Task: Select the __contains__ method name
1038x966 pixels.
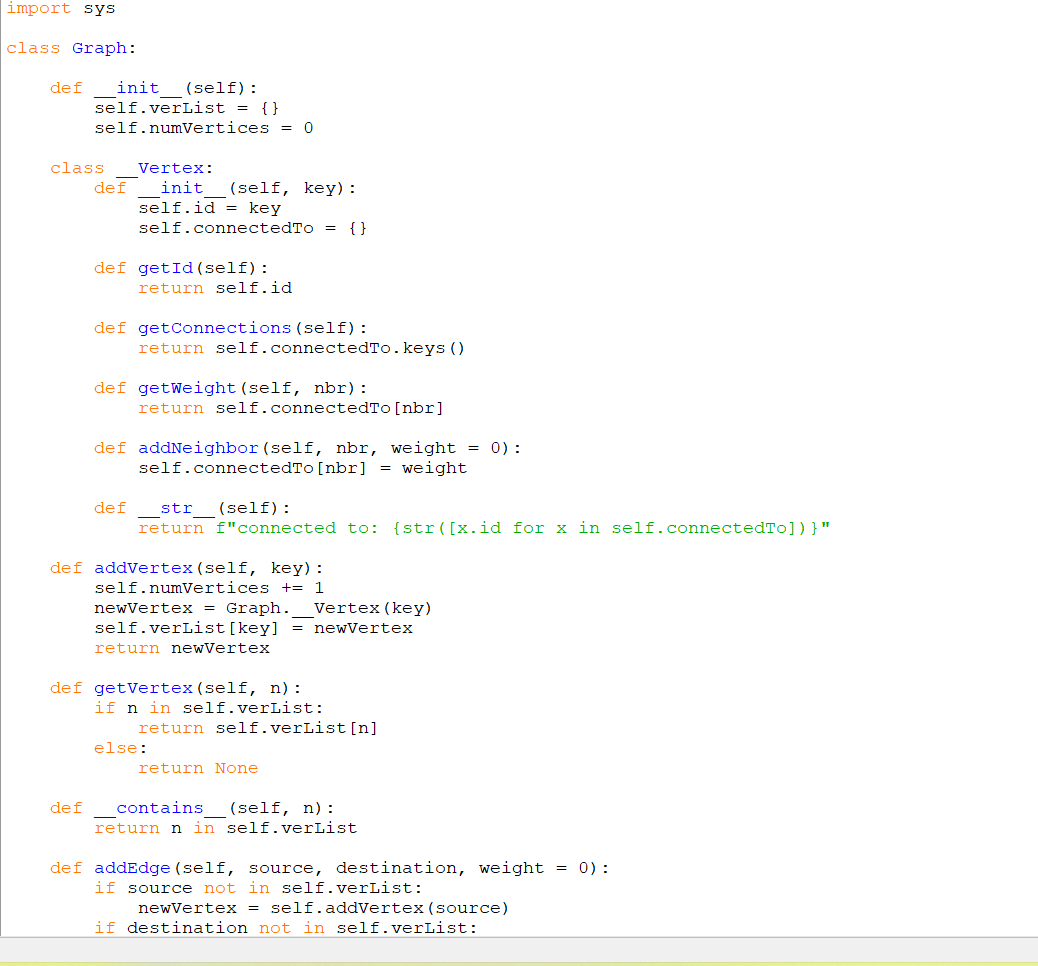Action: (157, 807)
